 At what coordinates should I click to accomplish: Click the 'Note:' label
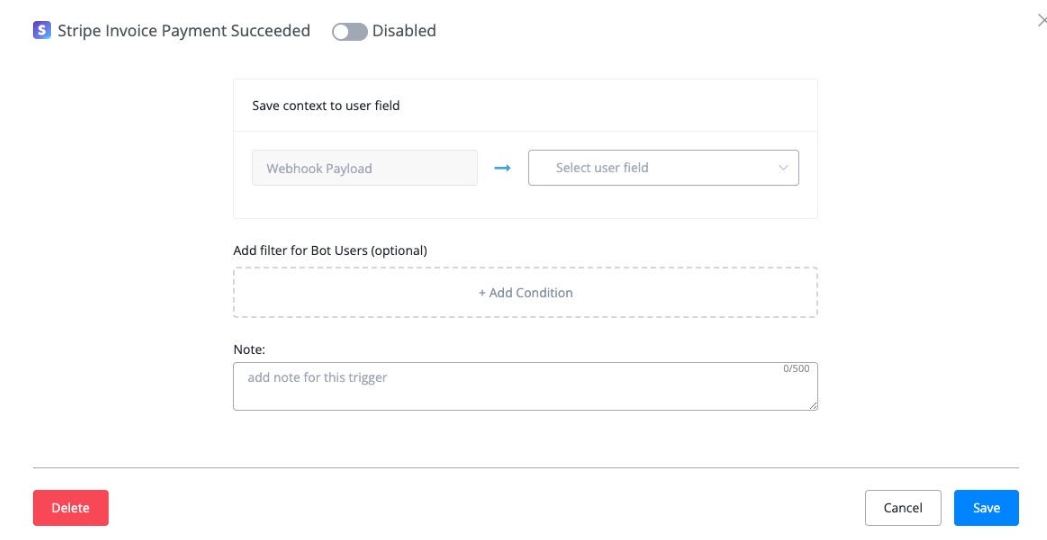tap(248, 349)
